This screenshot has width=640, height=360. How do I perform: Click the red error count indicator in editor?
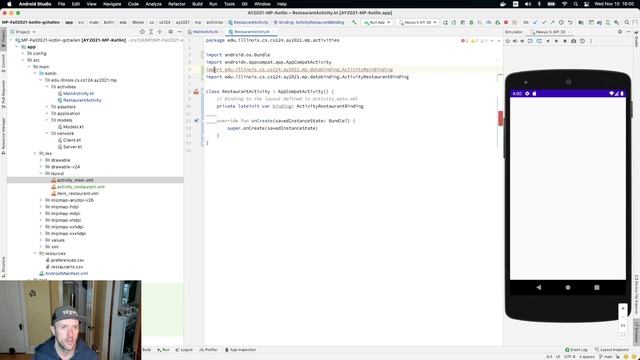tap(464, 41)
